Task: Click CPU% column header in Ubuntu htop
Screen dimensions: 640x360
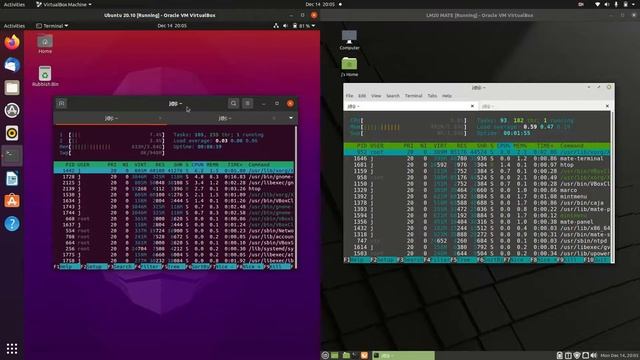Action: [198, 164]
